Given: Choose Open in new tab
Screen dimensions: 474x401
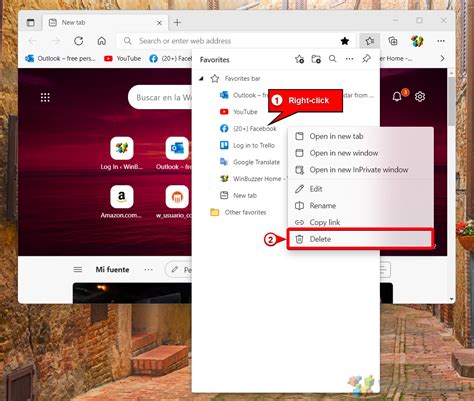Looking at the screenshot, I should [360, 136].
